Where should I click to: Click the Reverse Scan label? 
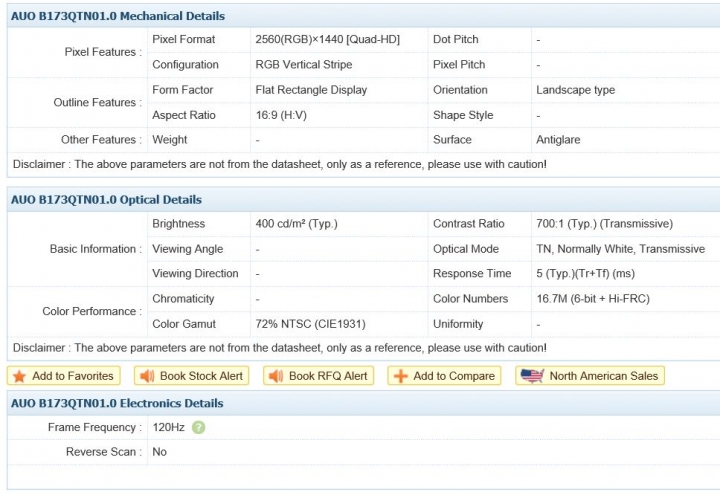coord(104,452)
